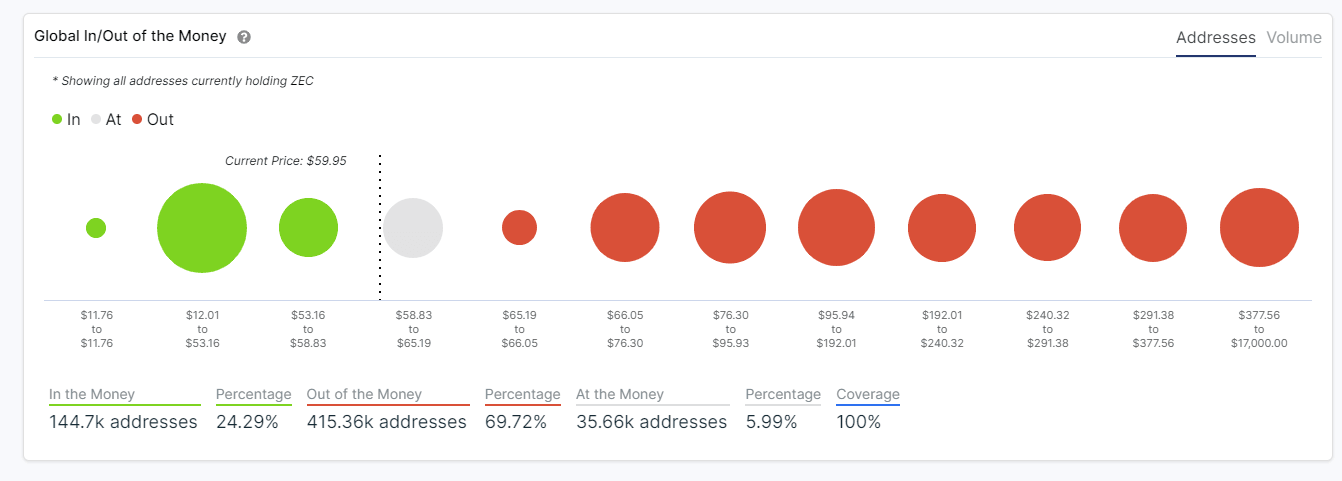Select the green $53.16 to $58.83 bubble
The height and width of the screenshot is (481, 1342).
(x=308, y=228)
